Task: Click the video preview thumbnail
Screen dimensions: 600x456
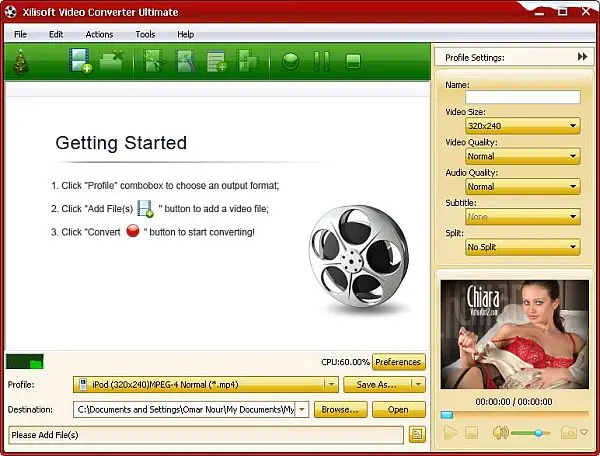Action: point(514,334)
